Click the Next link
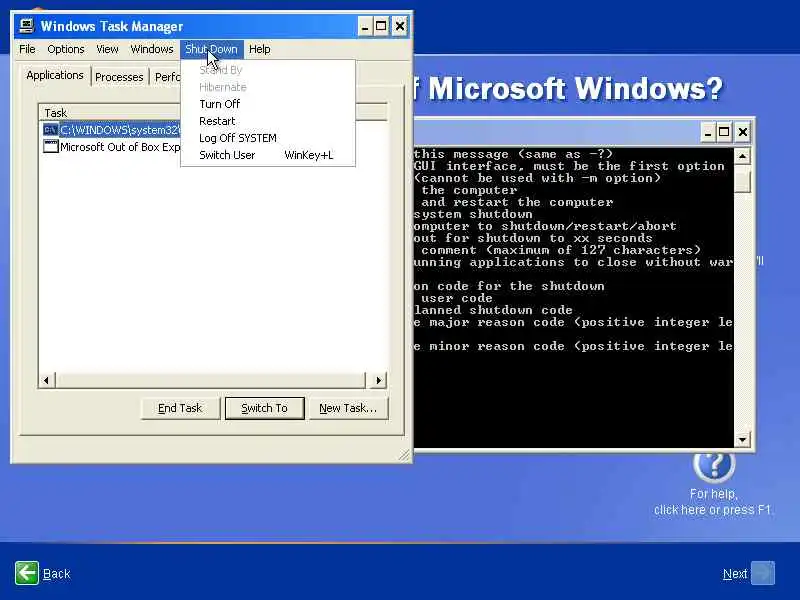 click(735, 573)
